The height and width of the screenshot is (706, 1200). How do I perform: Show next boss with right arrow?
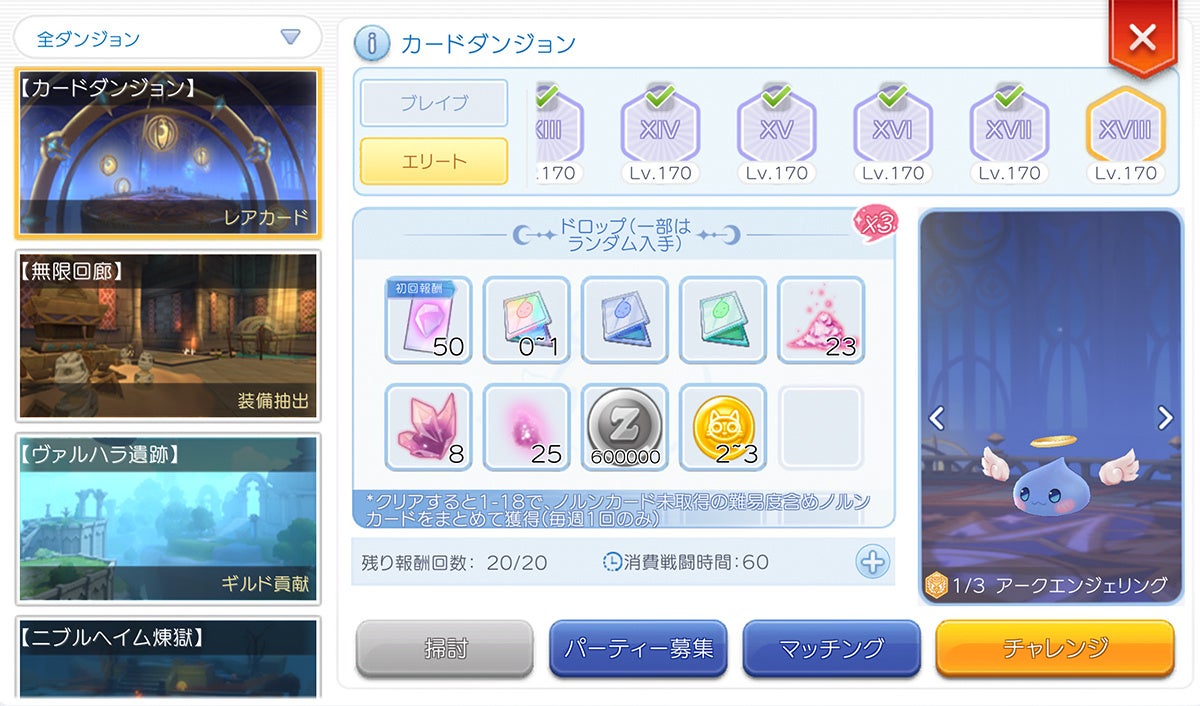(x=1165, y=418)
